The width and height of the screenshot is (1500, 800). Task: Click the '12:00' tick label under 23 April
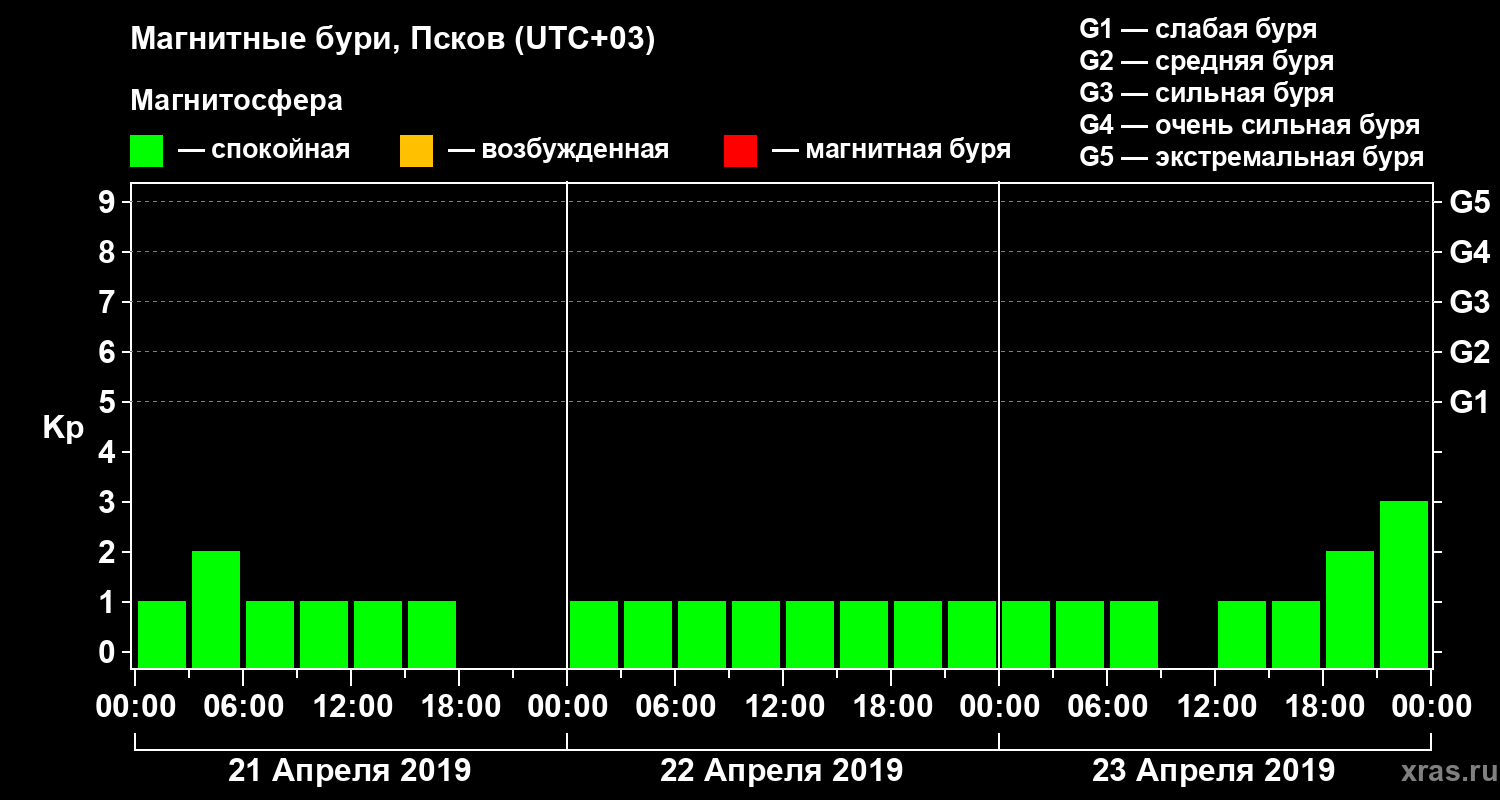tap(1215, 706)
